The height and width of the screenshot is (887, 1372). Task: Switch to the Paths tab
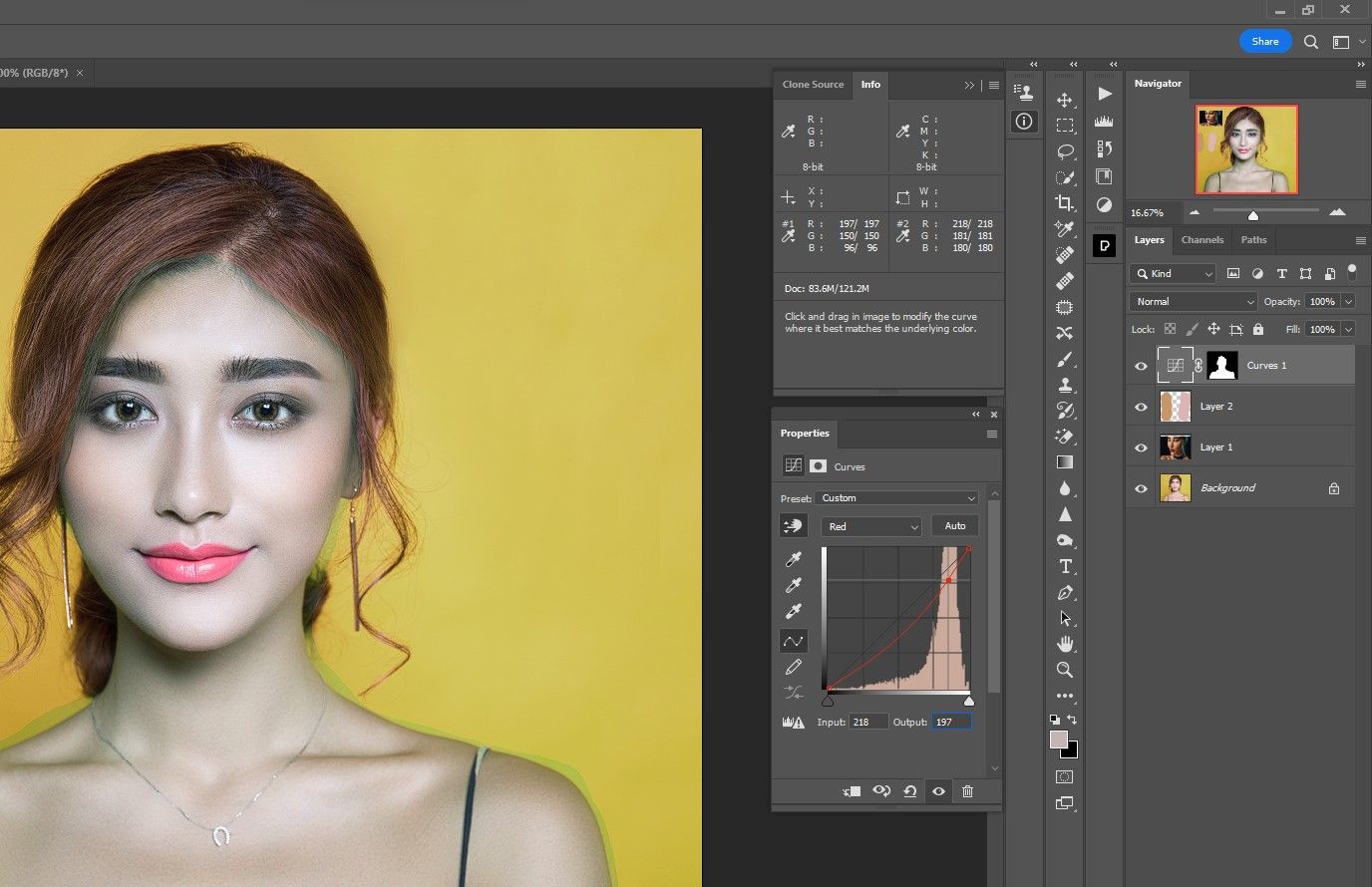click(x=1253, y=240)
